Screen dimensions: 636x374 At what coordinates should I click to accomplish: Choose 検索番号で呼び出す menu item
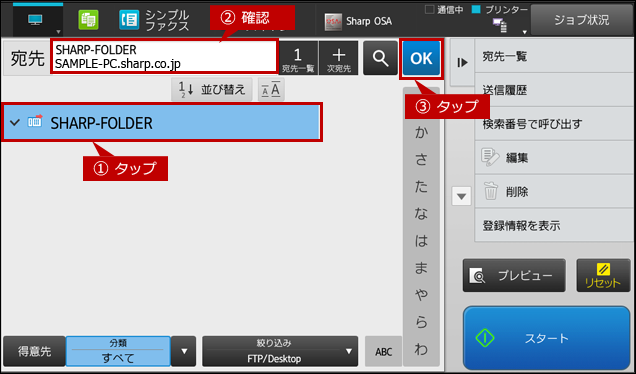point(554,124)
